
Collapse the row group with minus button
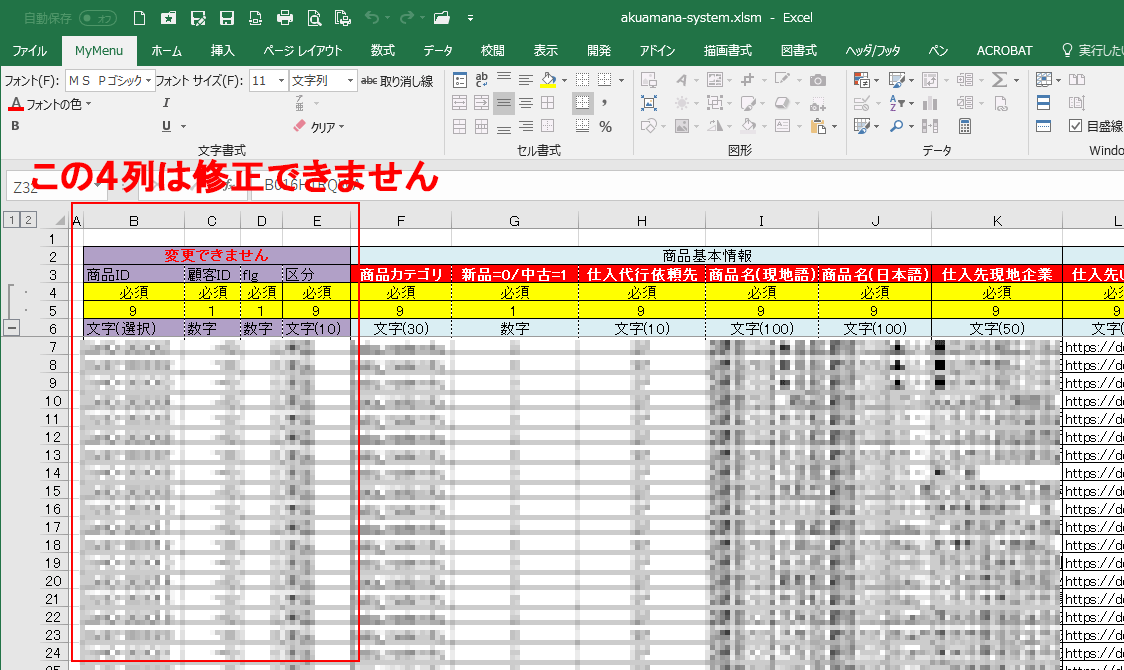tap(13, 328)
